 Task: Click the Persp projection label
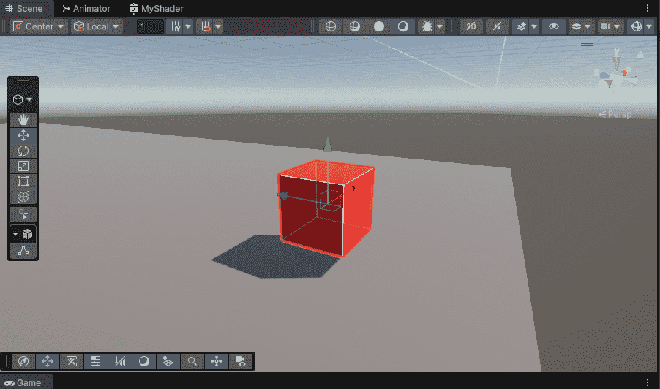click(615, 114)
